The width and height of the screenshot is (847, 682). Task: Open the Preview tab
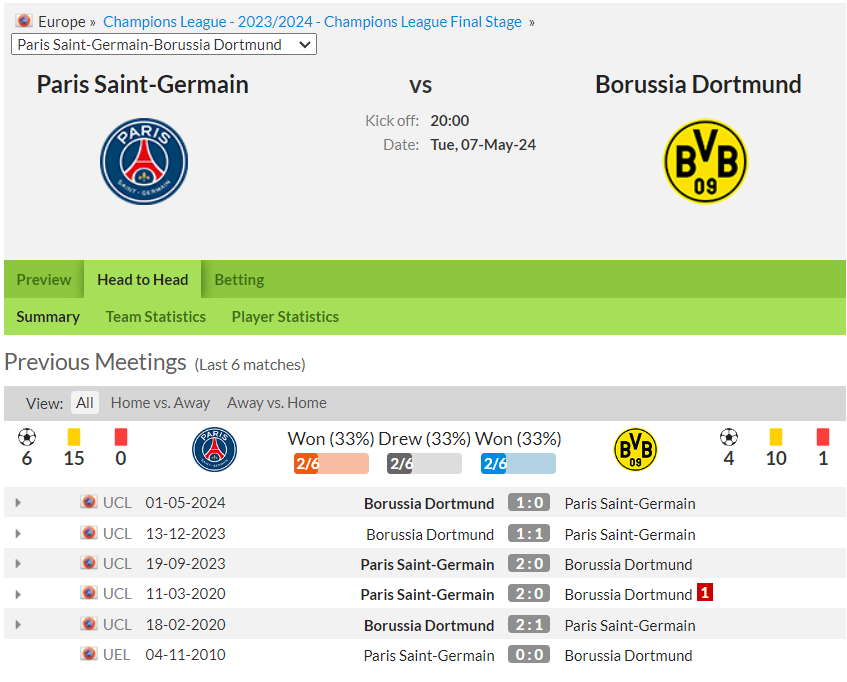44,280
